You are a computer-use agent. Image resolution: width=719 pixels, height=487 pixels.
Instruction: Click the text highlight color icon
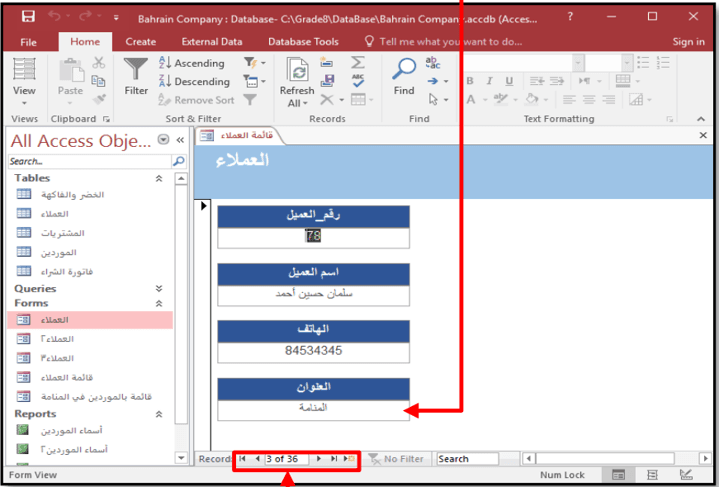click(501, 99)
